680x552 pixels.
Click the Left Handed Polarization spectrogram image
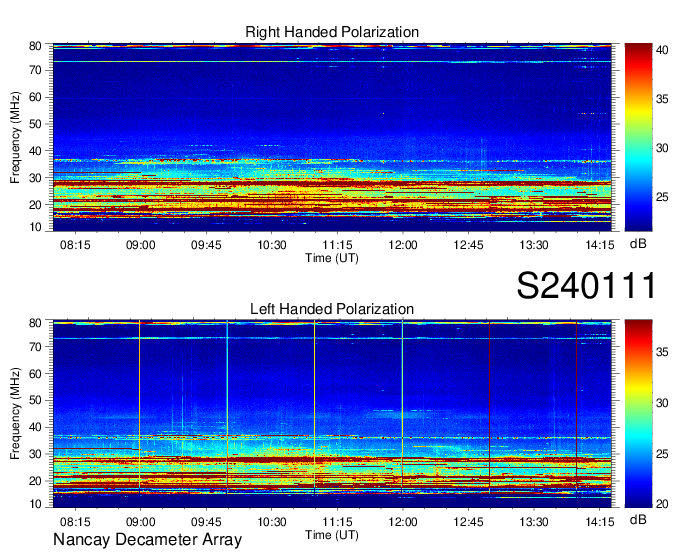click(332, 414)
